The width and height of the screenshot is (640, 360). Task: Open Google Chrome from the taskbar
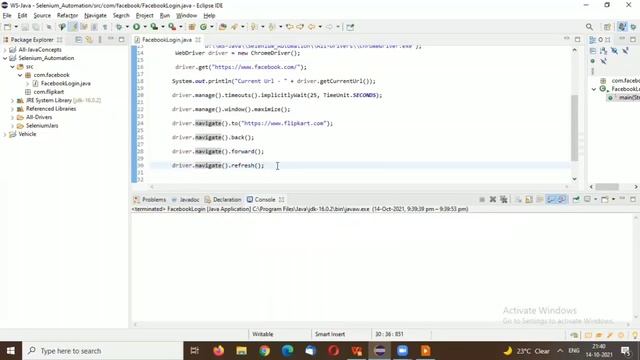[x=264, y=351]
